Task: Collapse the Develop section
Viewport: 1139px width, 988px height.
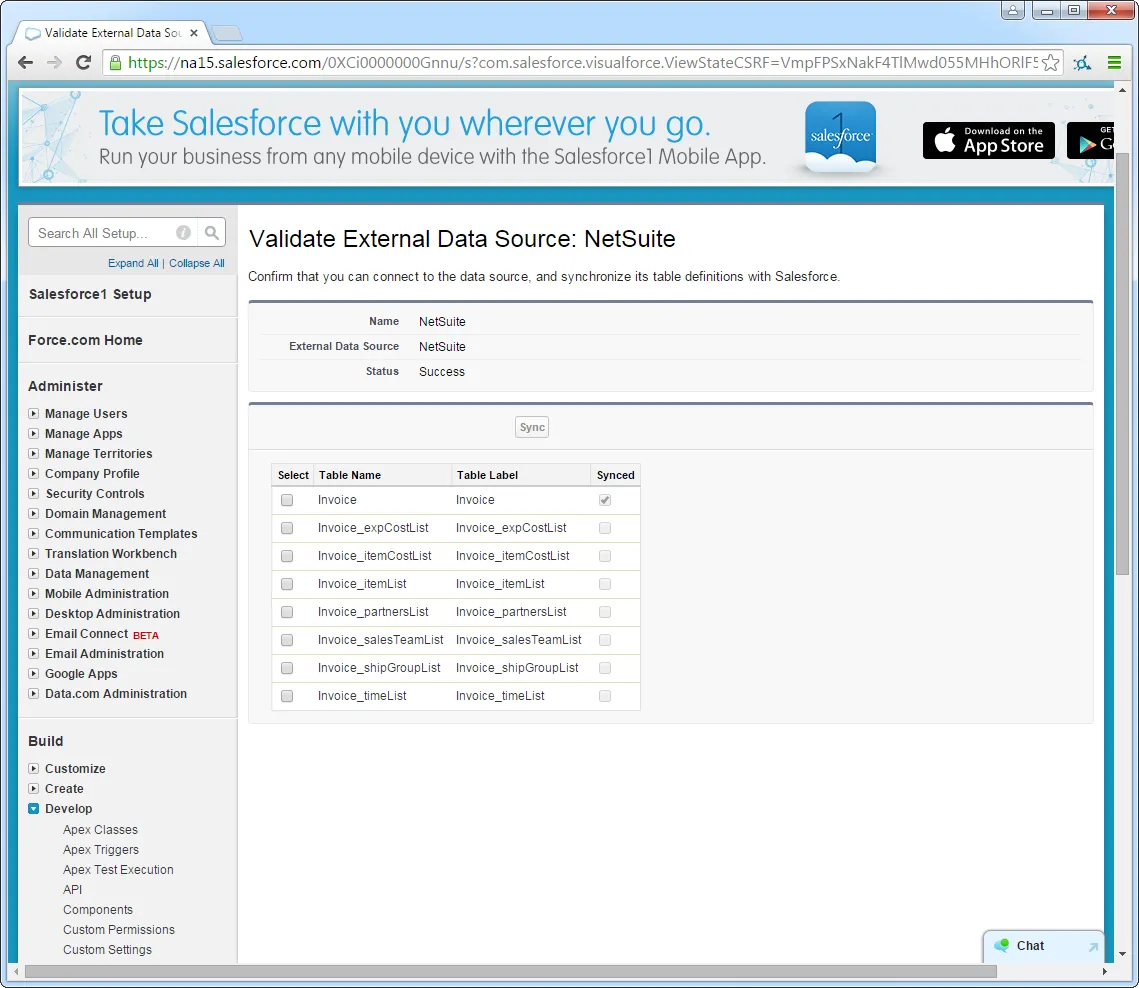Action: click(31, 808)
